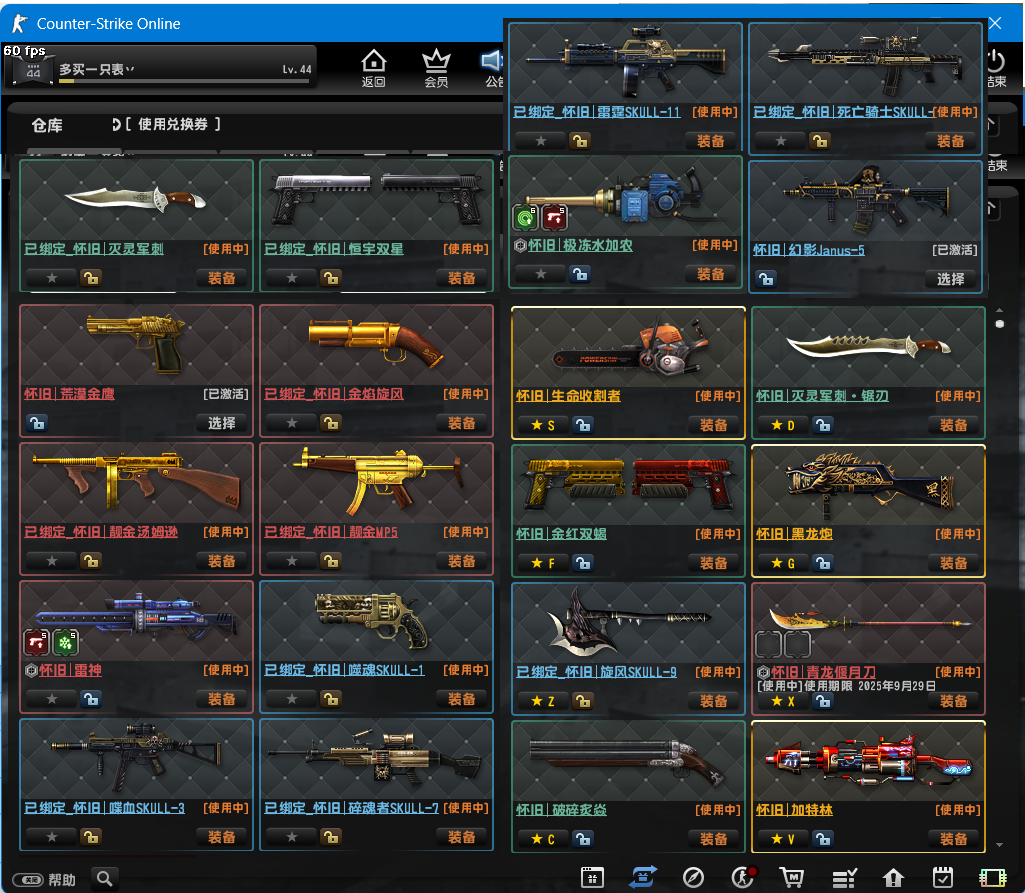
Task: Click 装备 on the 靓金MP5 card
Action: pyautogui.click(x=462, y=562)
